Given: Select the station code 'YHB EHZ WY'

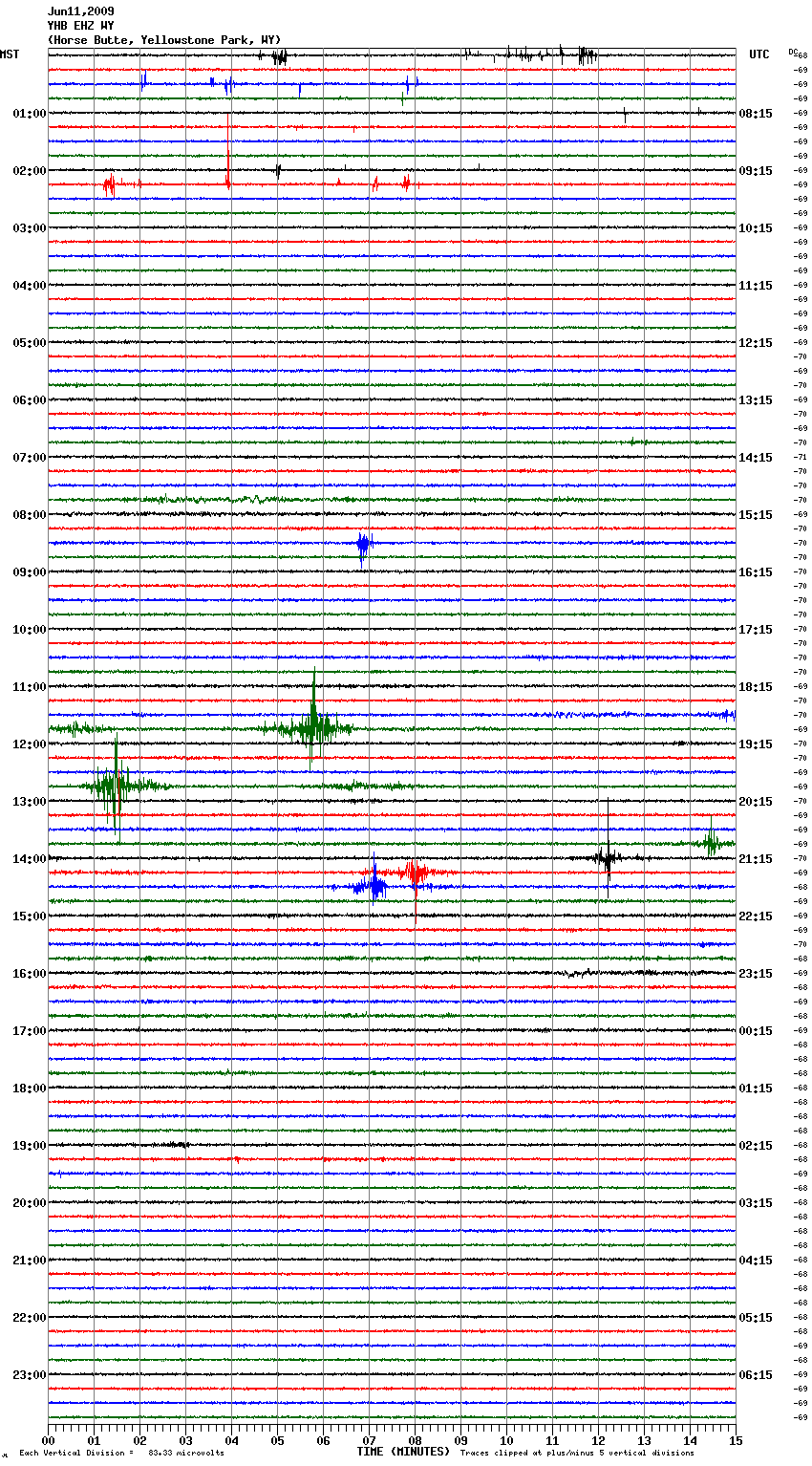Looking at the screenshot, I should tap(81, 26).
